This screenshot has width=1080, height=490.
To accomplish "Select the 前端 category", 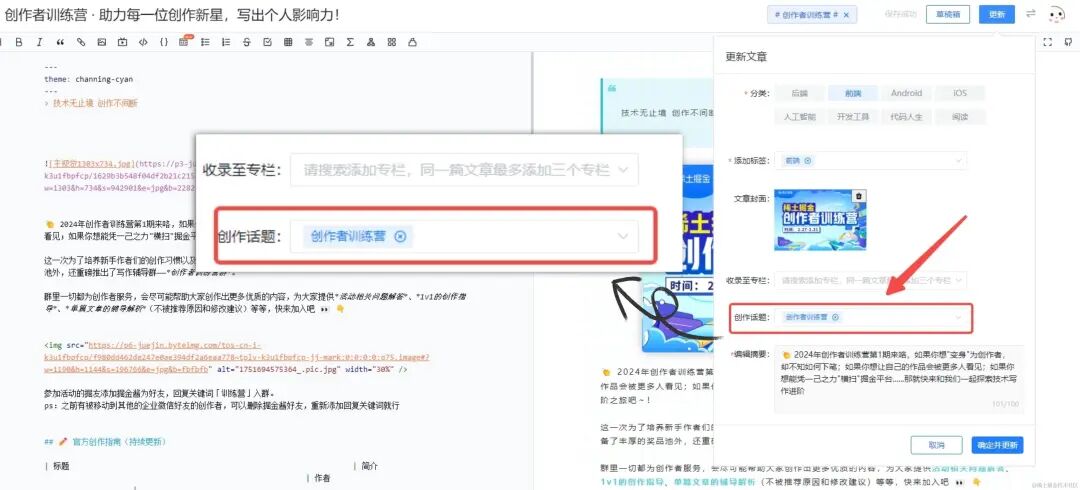I will tap(853, 93).
